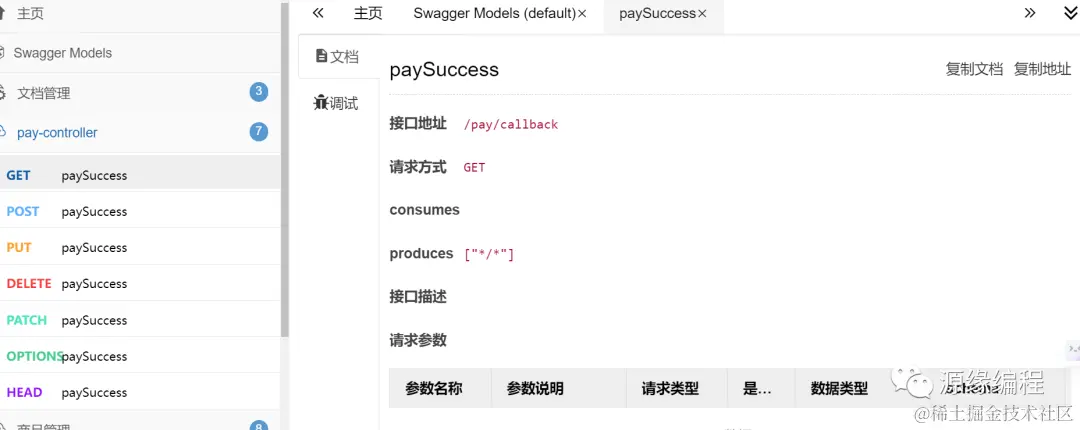This screenshot has height=430, width=1080.
Task: Collapse the pay-controller group
Action: point(138,132)
